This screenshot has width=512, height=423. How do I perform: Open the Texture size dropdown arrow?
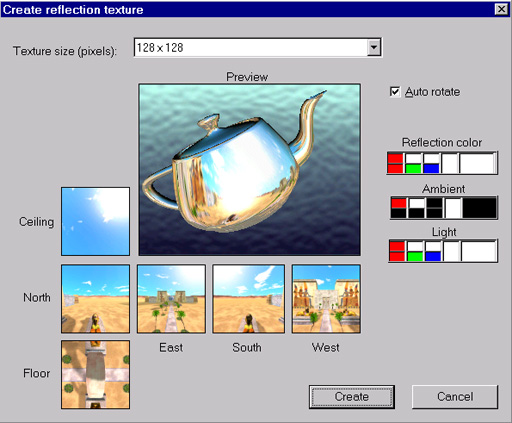pyautogui.click(x=374, y=47)
